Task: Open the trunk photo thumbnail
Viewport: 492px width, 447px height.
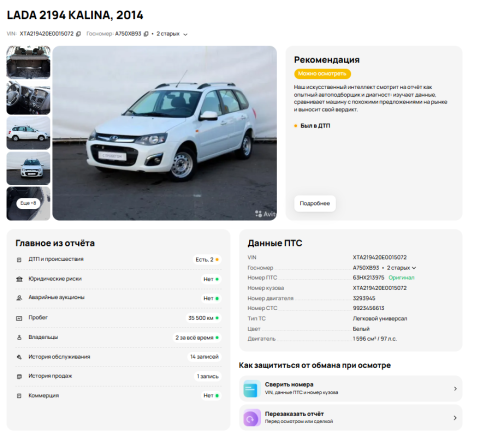Action: tap(28, 62)
